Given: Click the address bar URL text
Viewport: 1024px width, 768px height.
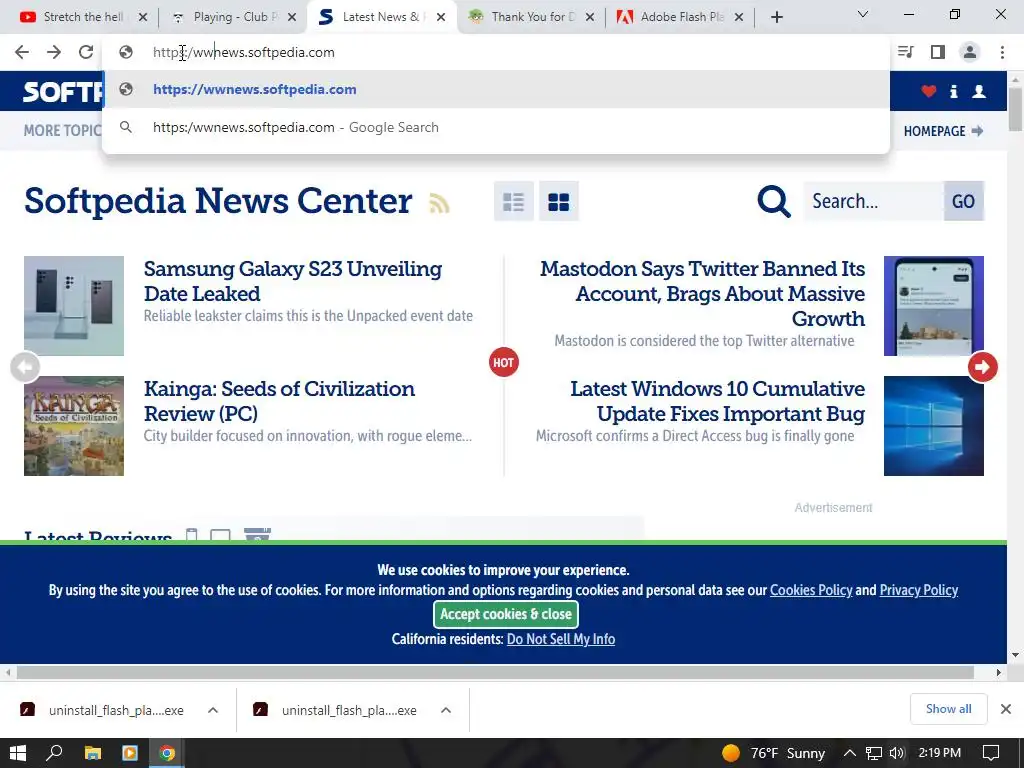Looking at the screenshot, I should pyautogui.click(x=244, y=52).
